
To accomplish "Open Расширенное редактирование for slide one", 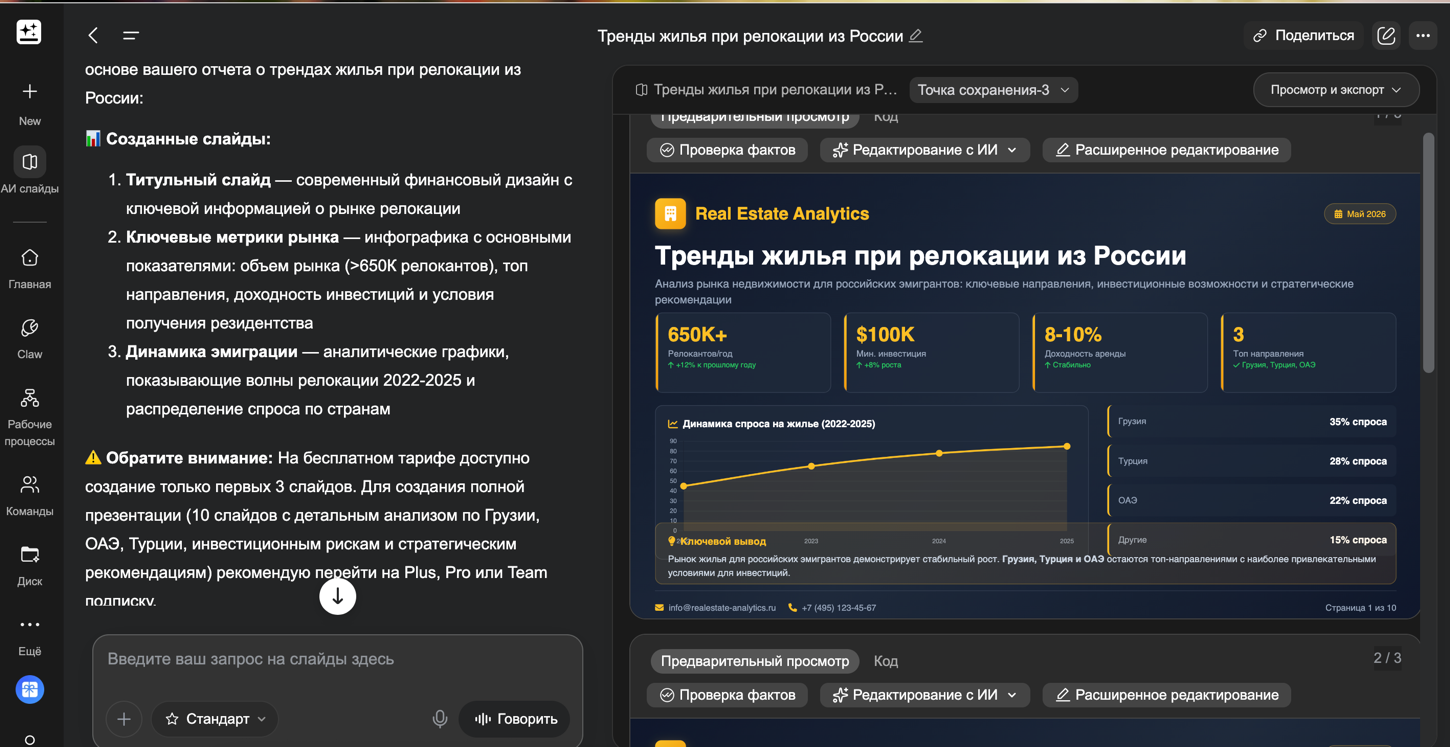I will (x=1166, y=150).
